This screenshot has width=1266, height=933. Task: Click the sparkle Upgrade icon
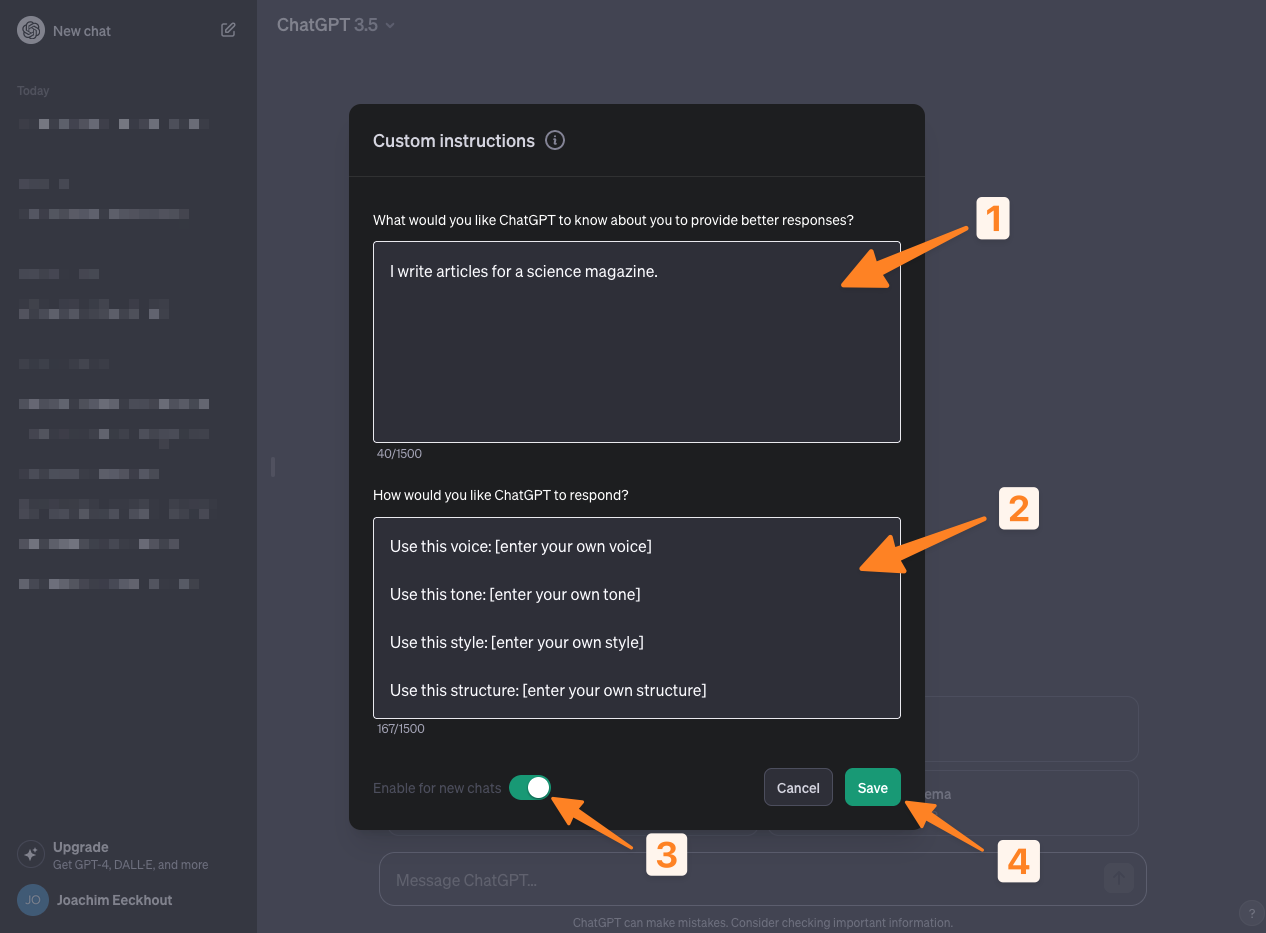[31, 852]
